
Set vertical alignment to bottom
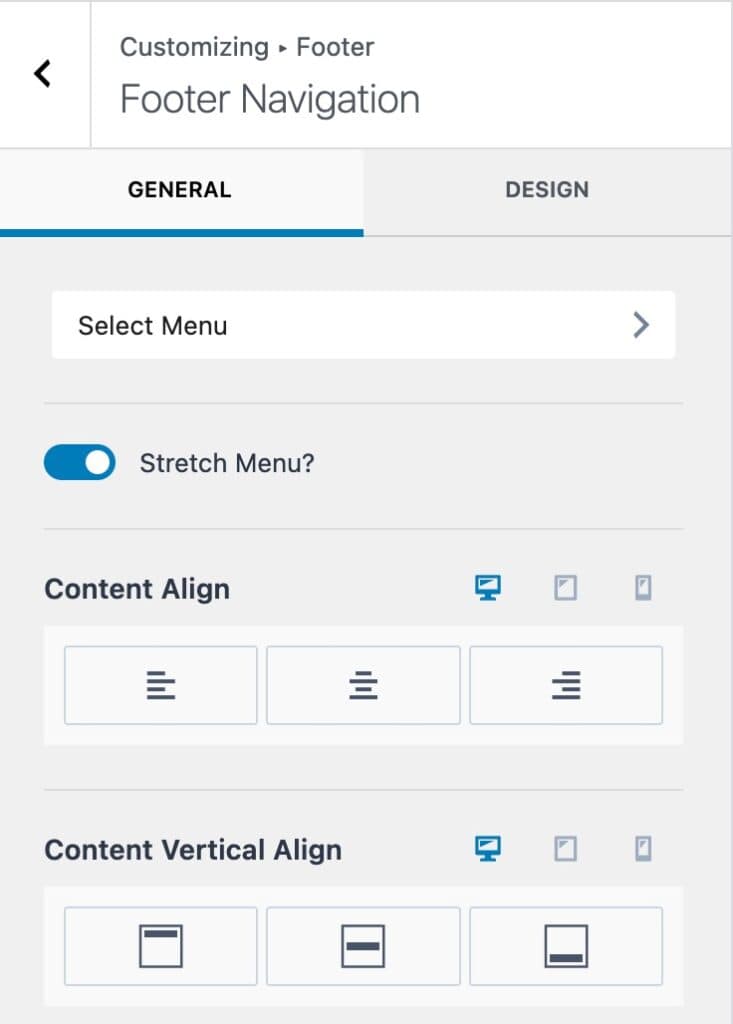pos(566,946)
